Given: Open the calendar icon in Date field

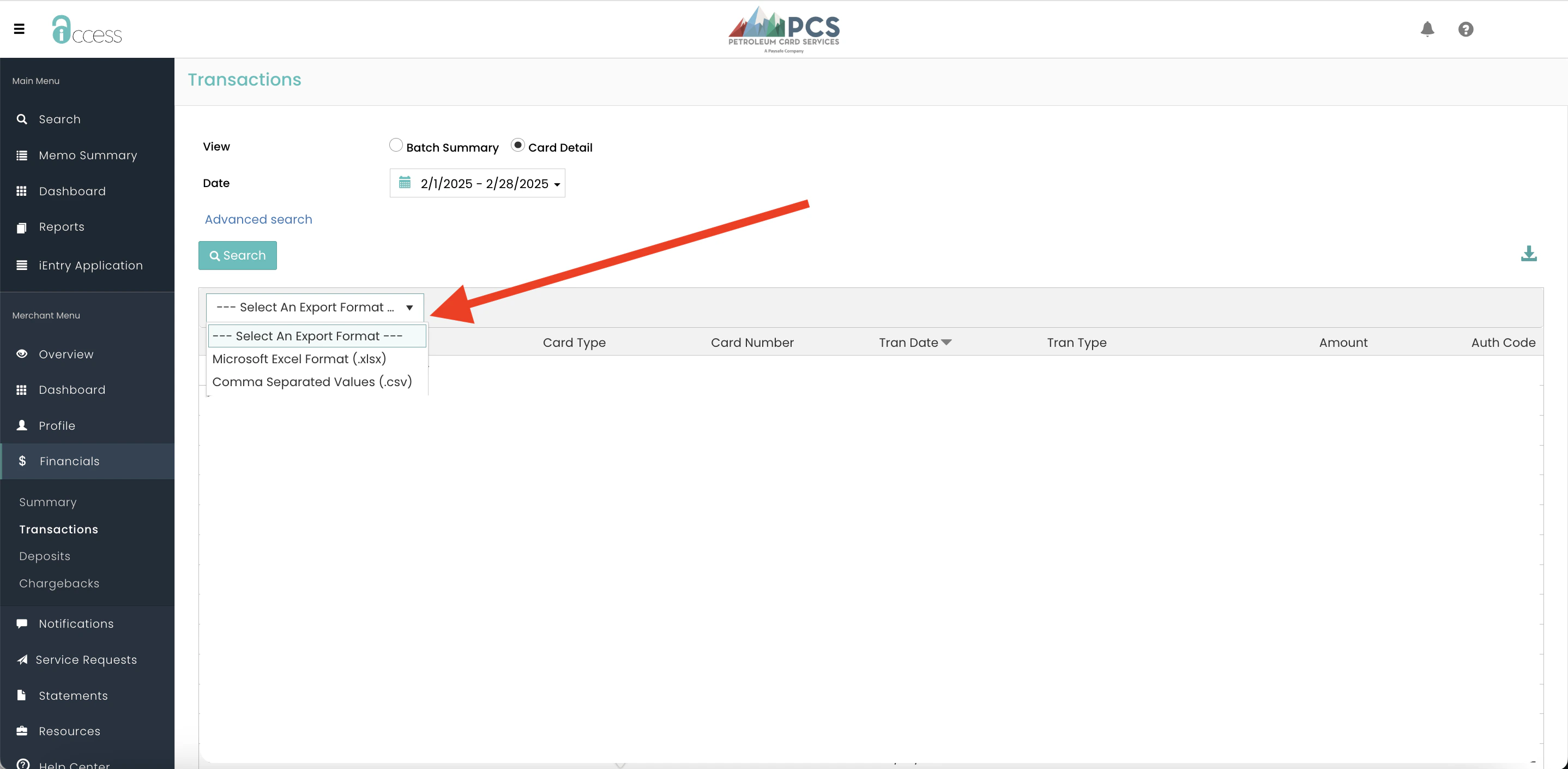Looking at the screenshot, I should click(405, 183).
